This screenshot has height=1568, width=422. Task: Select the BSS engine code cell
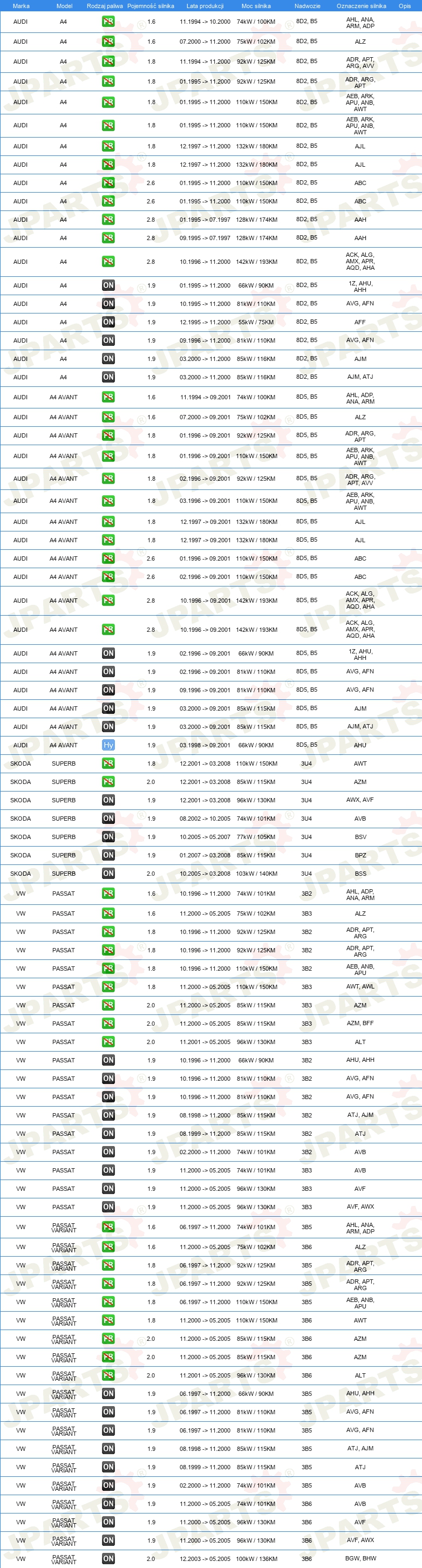click(360, 874)
